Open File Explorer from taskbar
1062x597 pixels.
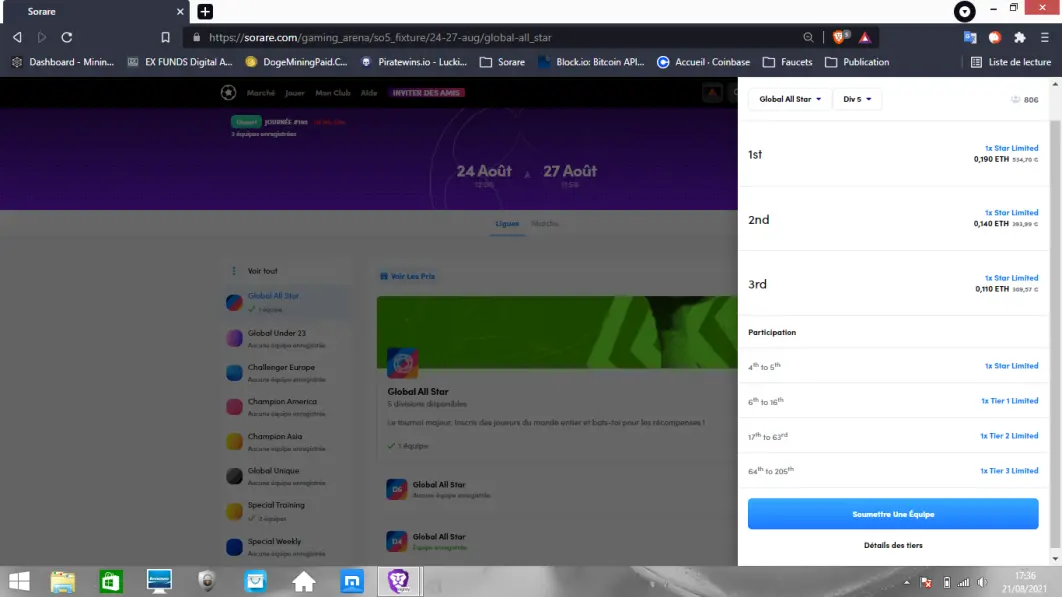tap(62, 581)
